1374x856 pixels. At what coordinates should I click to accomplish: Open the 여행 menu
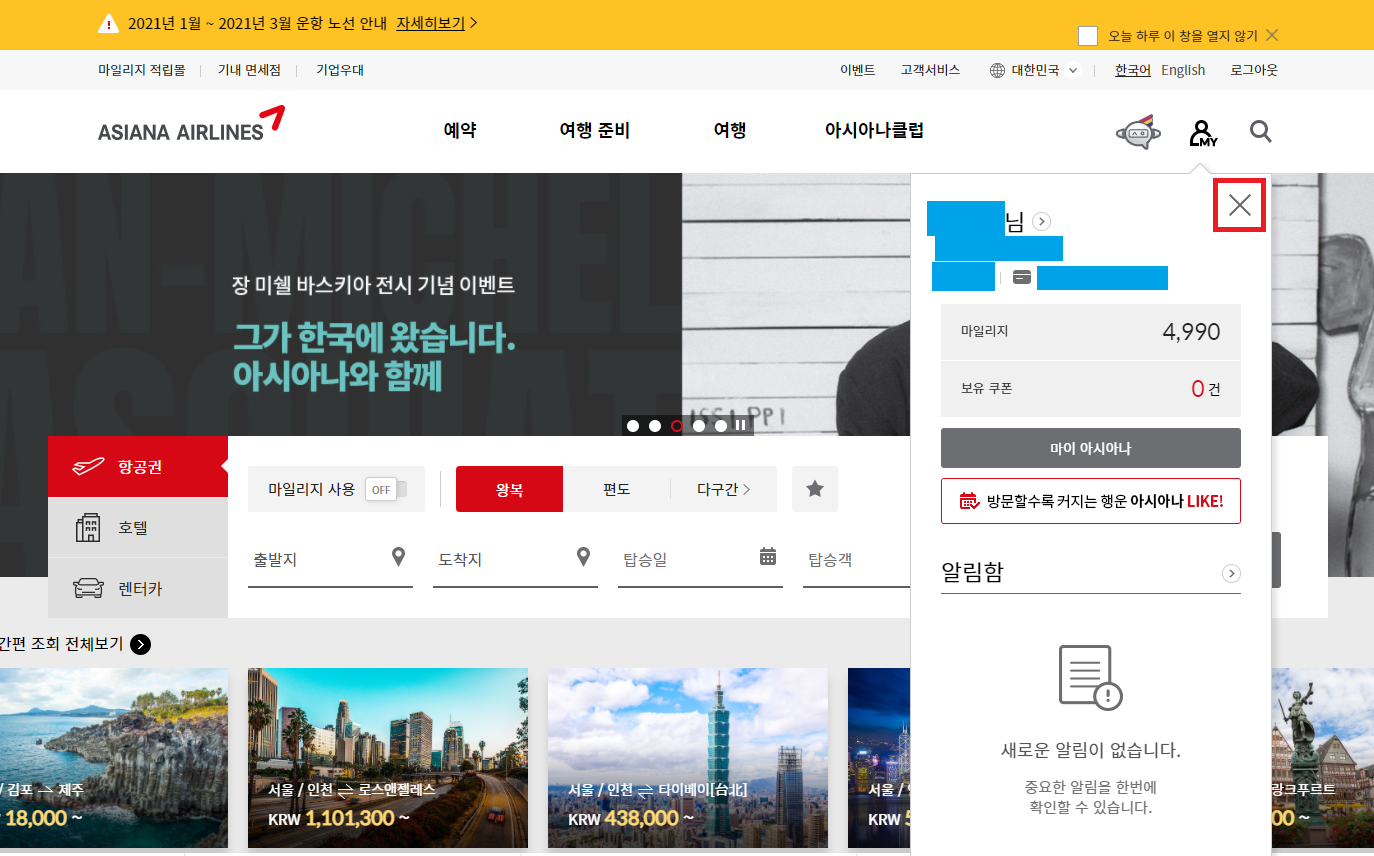coord(730,130)
